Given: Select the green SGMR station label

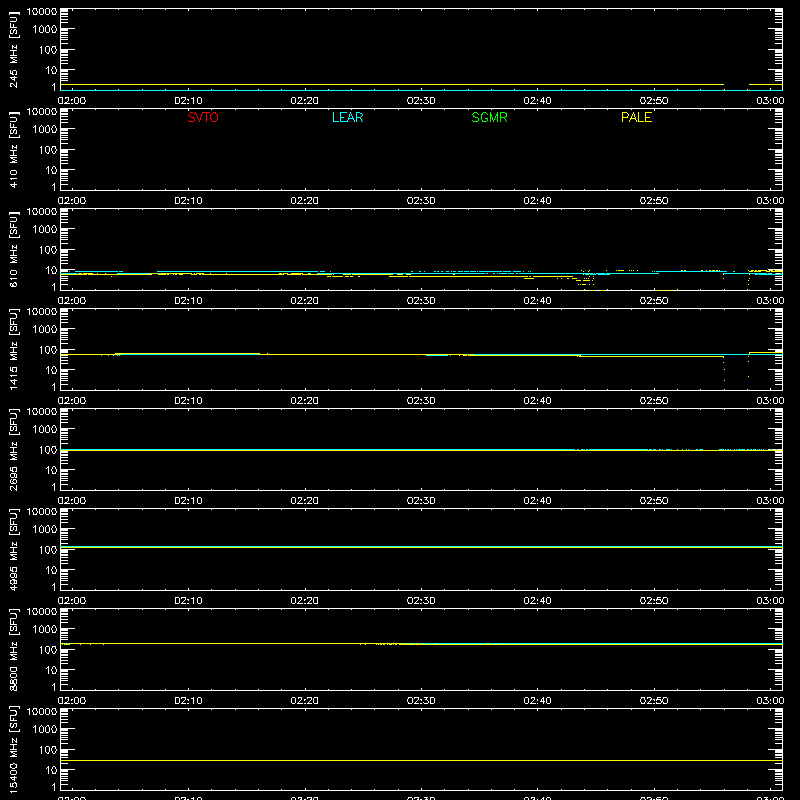Looking at the screenshot, I should coord(489,117).
